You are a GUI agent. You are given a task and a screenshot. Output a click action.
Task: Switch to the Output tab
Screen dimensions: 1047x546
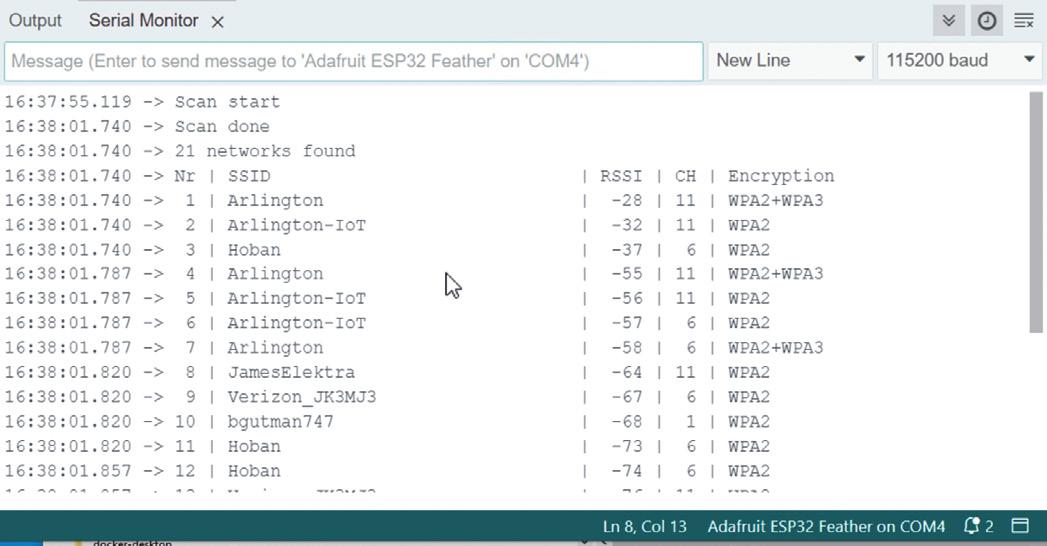point(35,21)
